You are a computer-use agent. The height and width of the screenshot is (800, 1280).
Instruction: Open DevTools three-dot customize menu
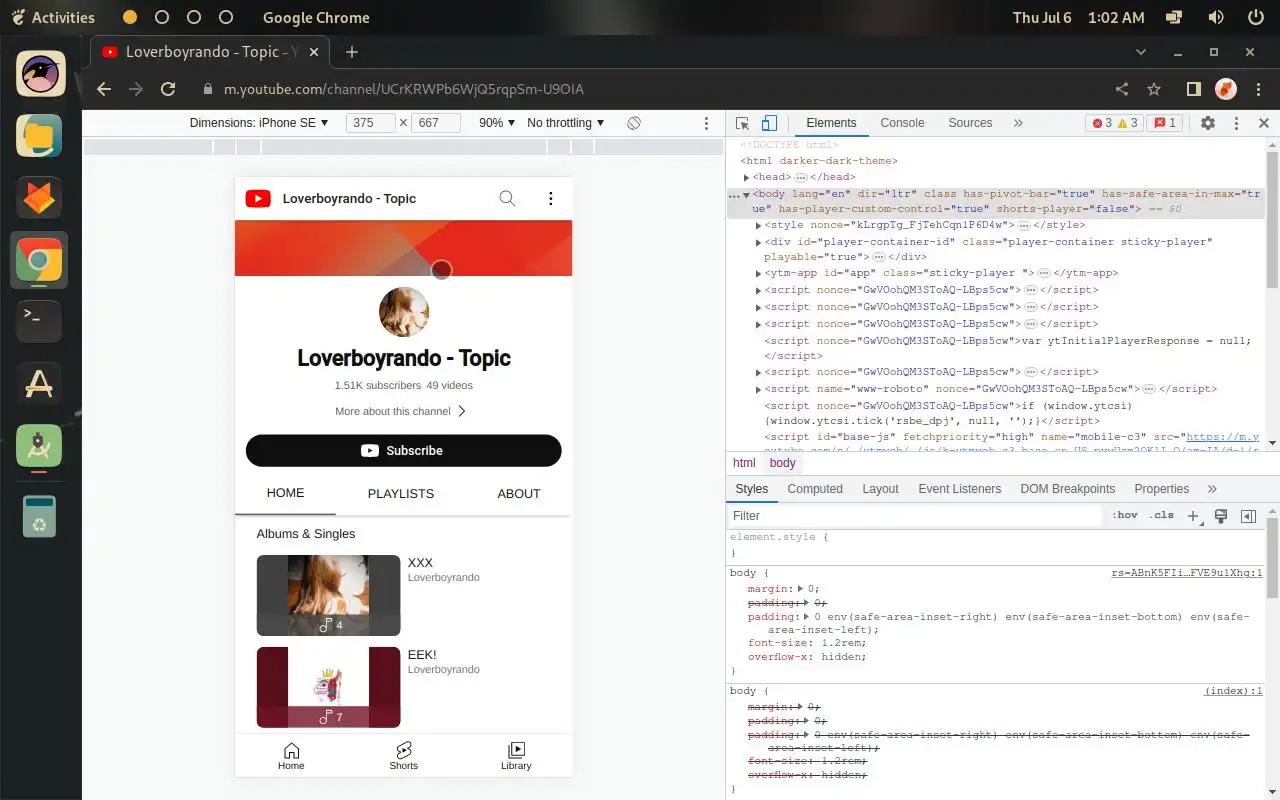pos(1236,123)
